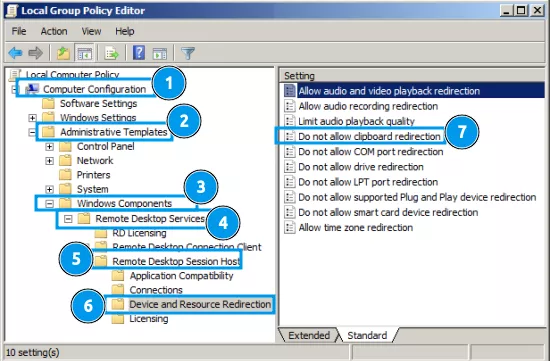Click the Export List toolbar icon

(112, 53)
